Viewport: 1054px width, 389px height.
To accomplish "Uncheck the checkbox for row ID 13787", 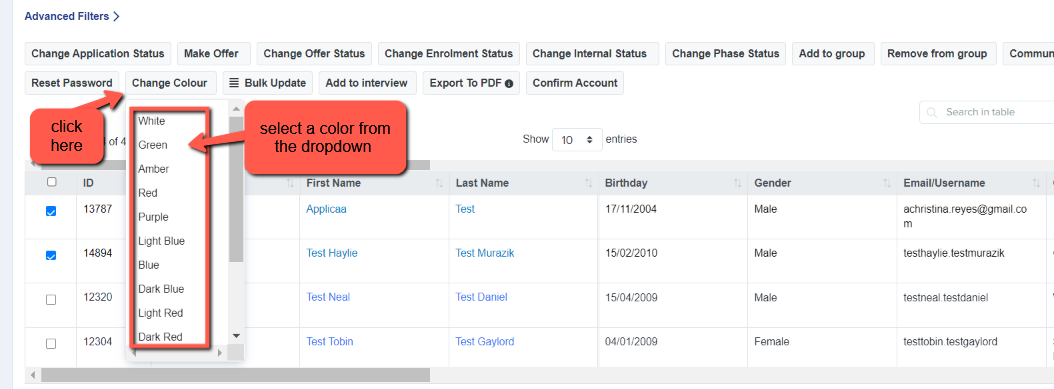I will (x=51, y=211).
